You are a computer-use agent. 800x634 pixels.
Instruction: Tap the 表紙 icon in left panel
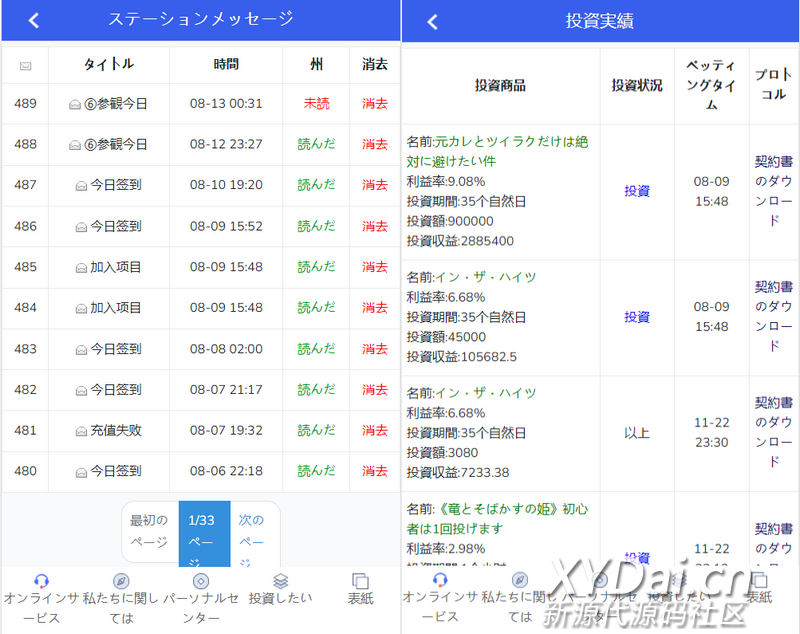(x=360, y=581)
